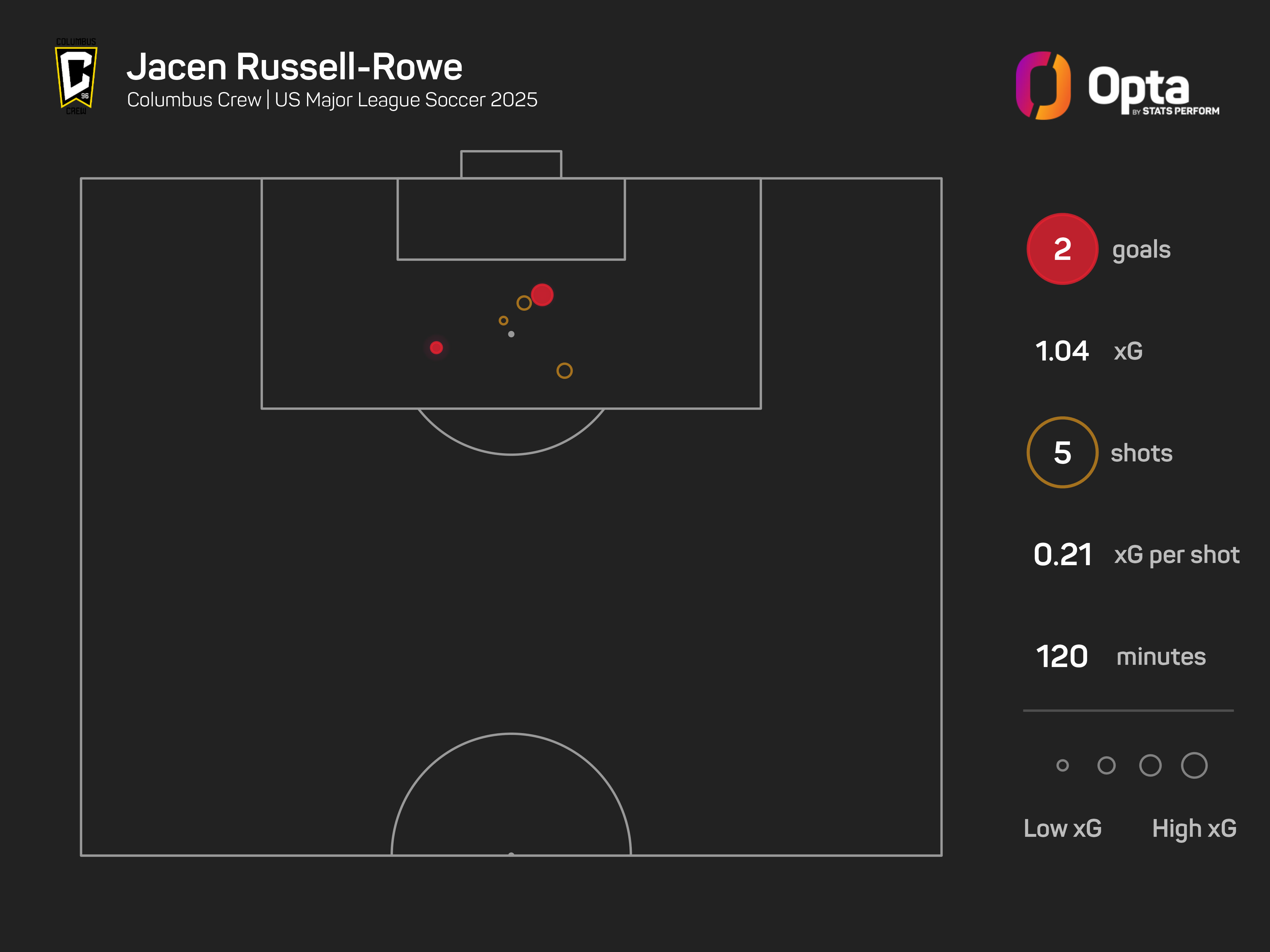Click the Opta logo icon
Image resolution: width=1270 pixels, height=952 pixels.
click(x=1043, y=85)
